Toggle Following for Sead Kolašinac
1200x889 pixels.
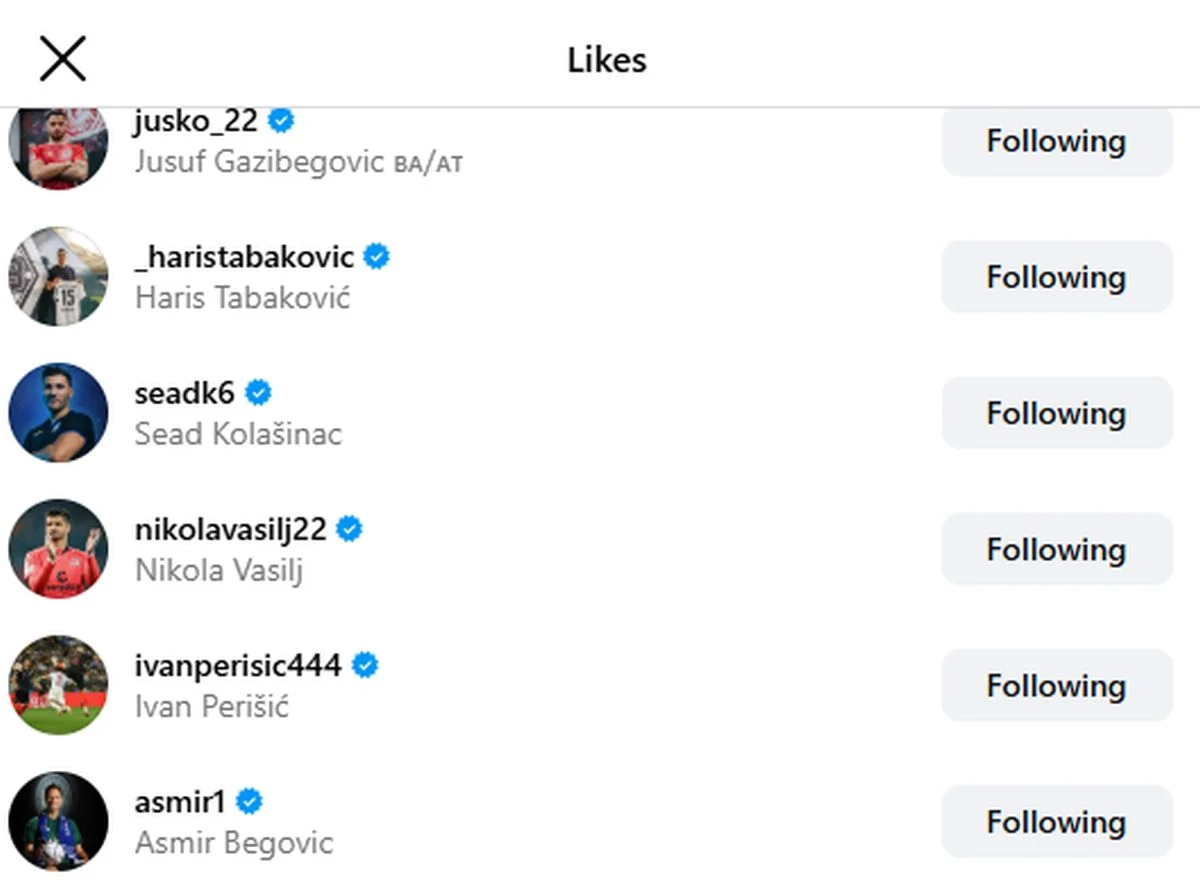[x=1056, y=413]
